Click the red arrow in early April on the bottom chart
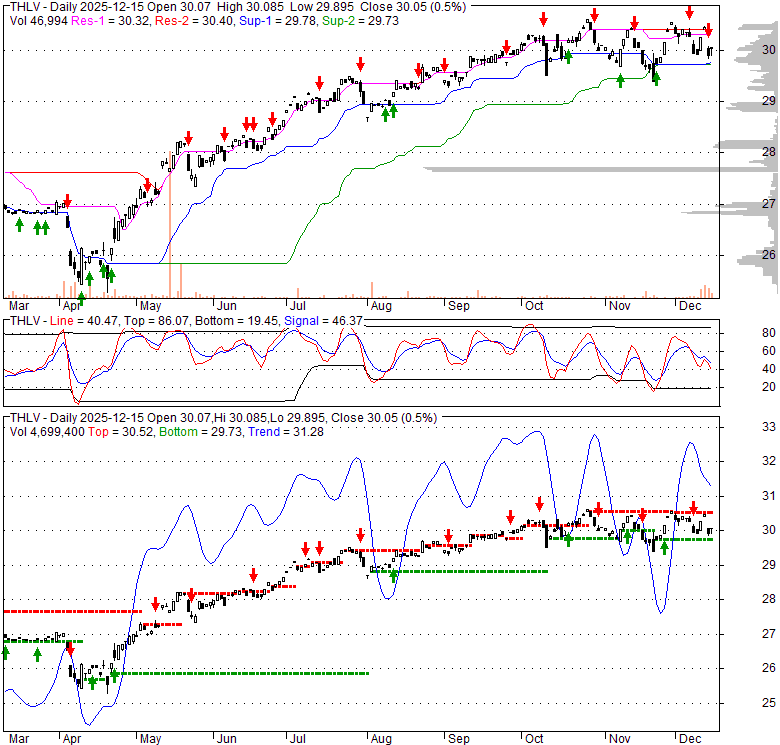Viewport: 780px width, 745px height. (x=70, y=648)
